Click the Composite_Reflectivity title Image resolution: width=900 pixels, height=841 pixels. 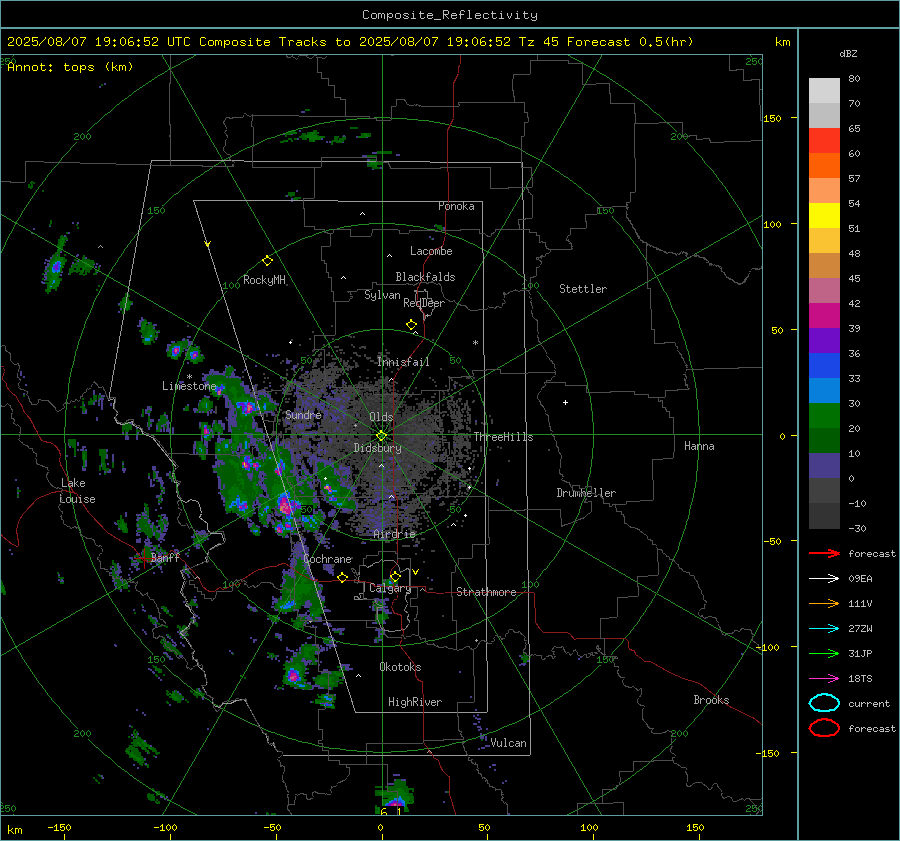click(x=450, y=15)
